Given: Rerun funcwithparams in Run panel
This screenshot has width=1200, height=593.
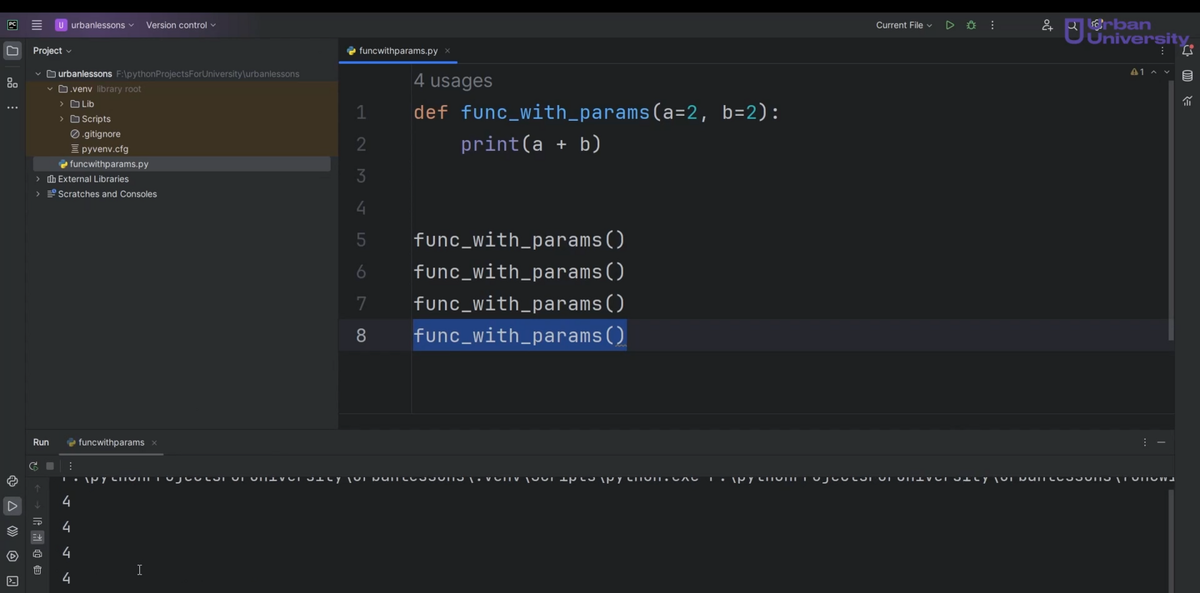Looking at the screenshot, I should click(33, 466).
